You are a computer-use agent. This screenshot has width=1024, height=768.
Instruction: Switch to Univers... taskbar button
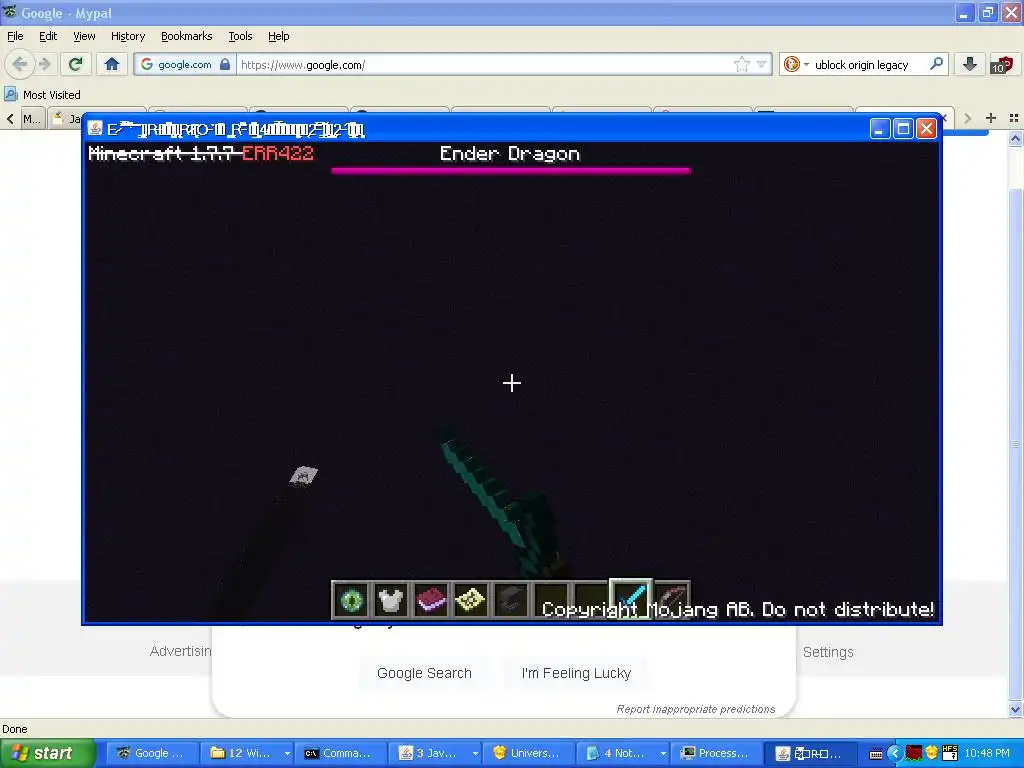pos(528,753)
